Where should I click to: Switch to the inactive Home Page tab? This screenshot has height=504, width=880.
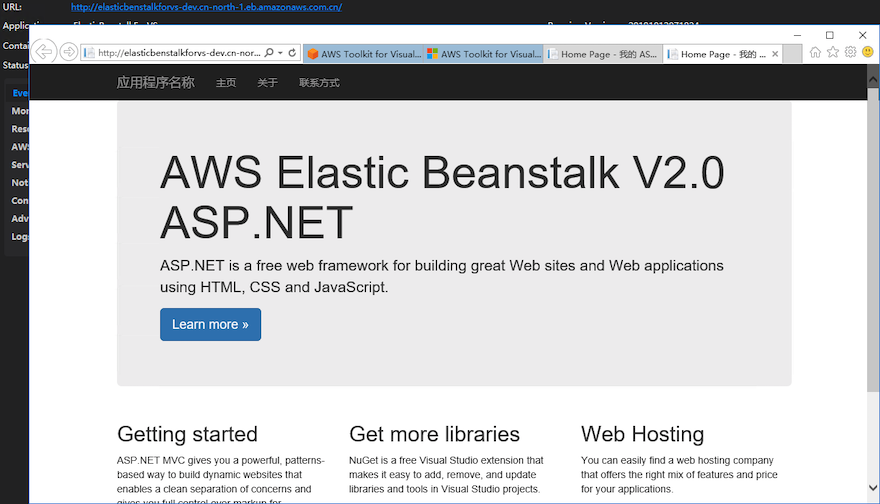coord(603,54)
